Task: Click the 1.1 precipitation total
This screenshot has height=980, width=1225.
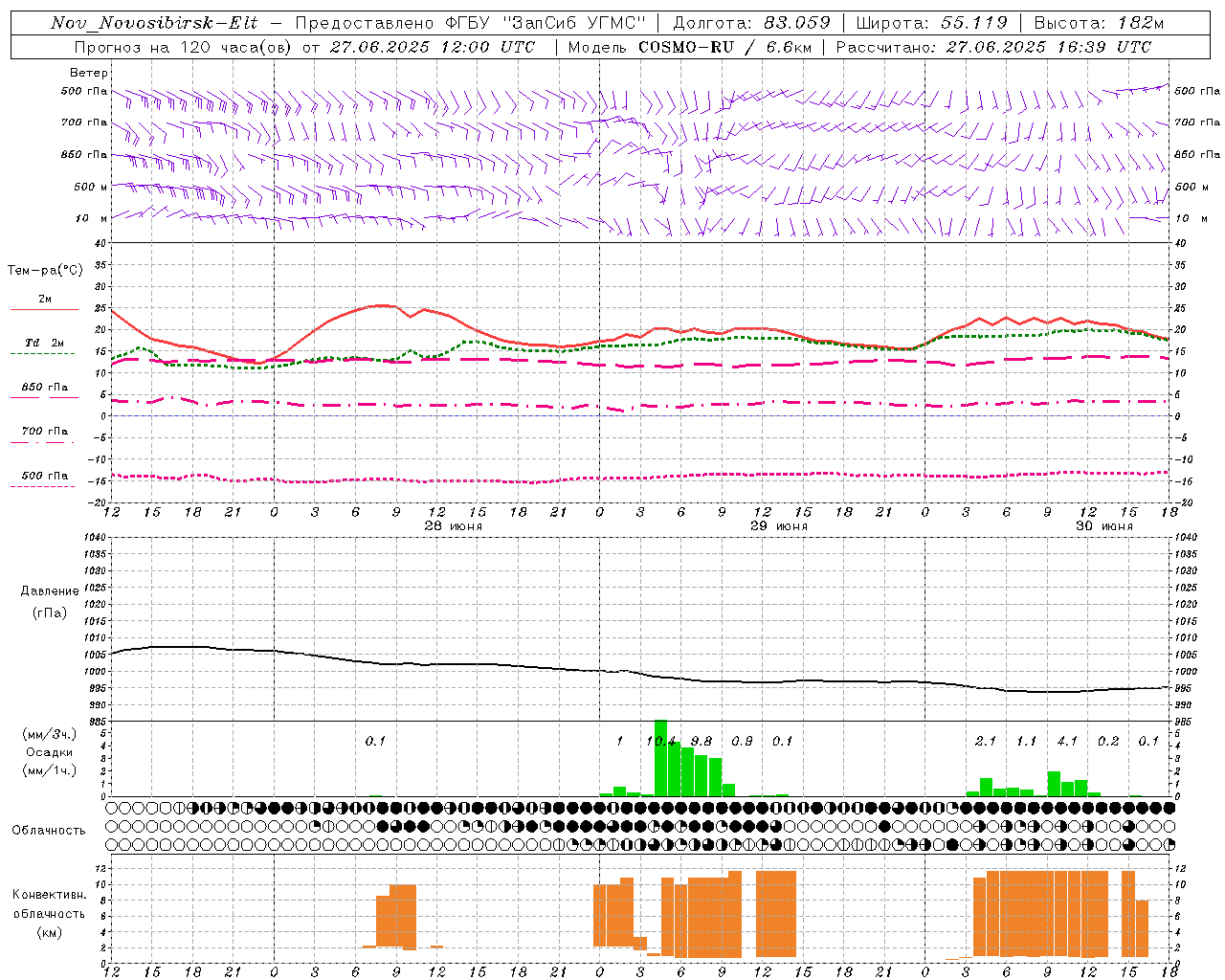Action: tap(1026, 742)
